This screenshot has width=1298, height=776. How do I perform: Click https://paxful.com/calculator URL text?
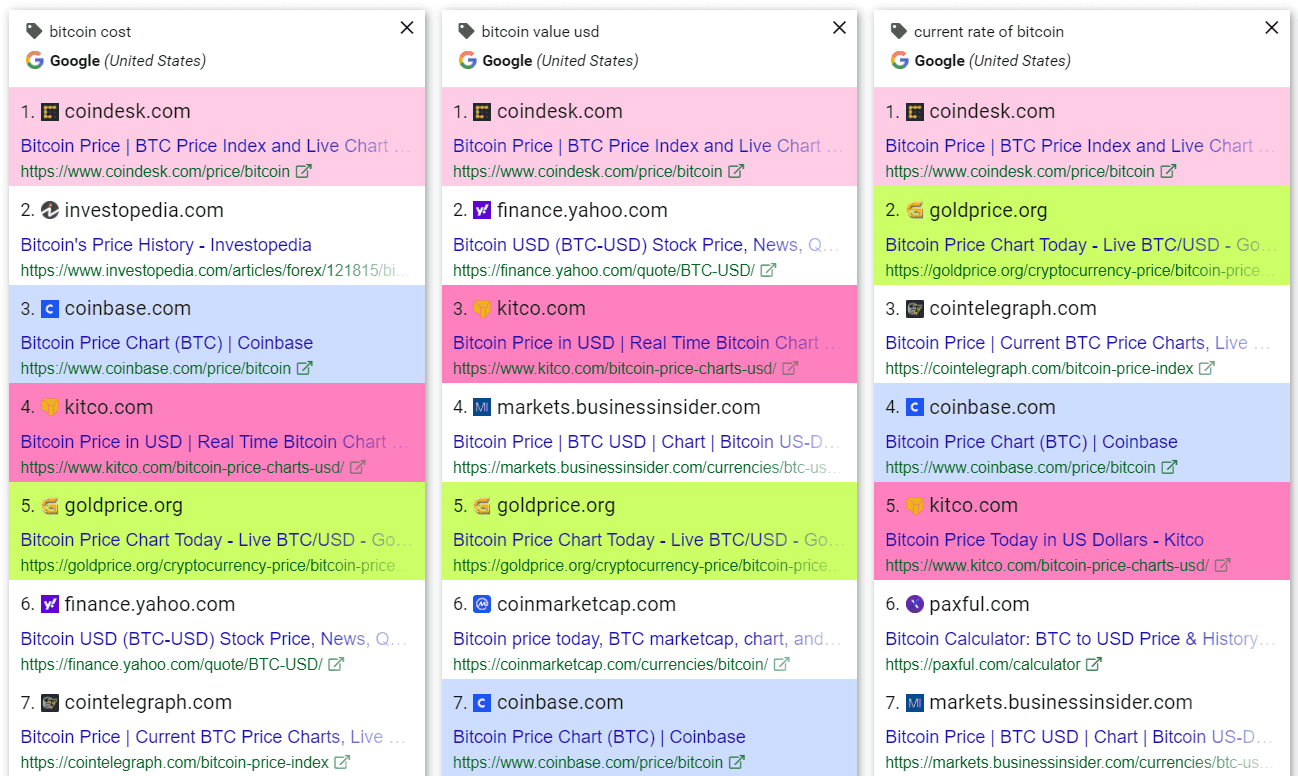982,664
